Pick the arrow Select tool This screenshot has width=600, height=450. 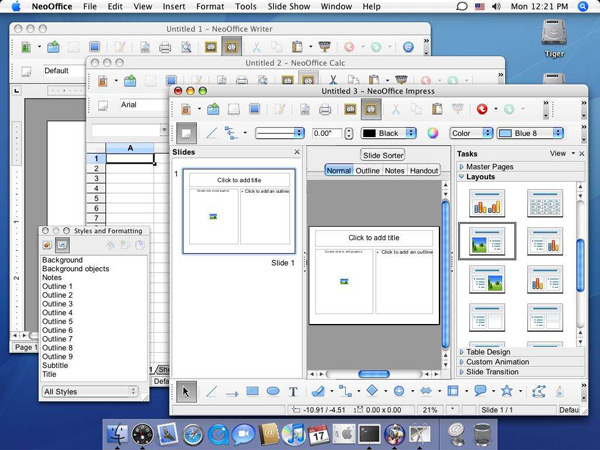click(185, 392)
